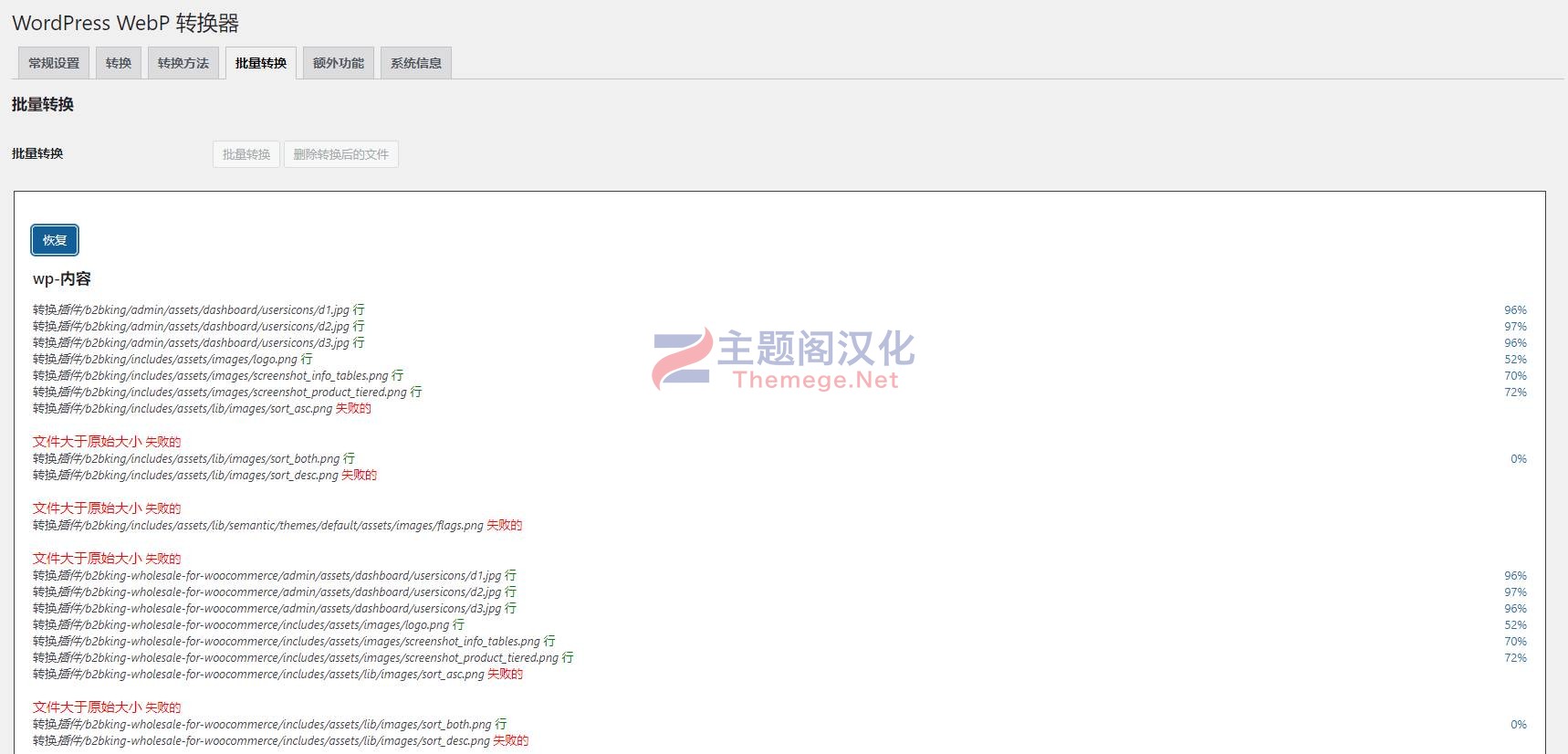Image resolution: width=1568 pixels, height=754 pixels.
Task: Click the wp-内容 heading
Action: (x=62, y=278)
